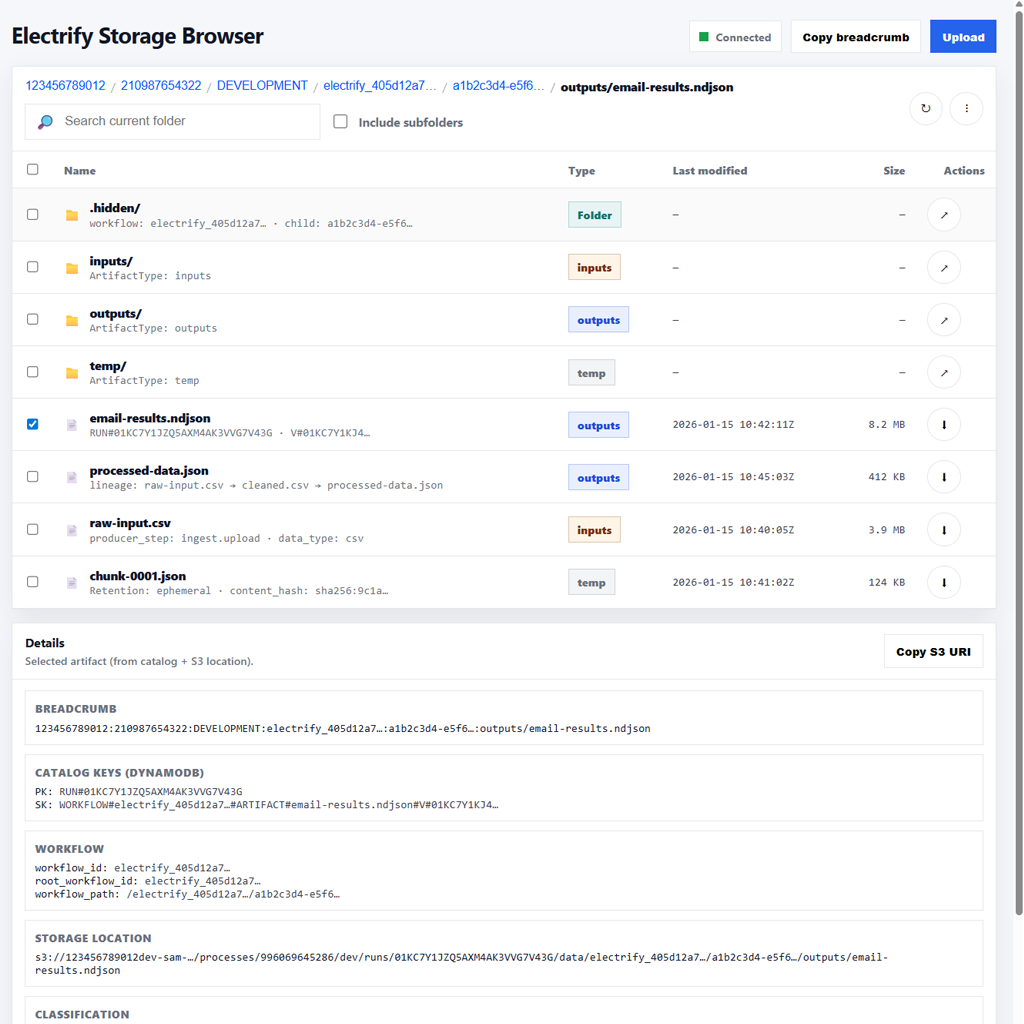This screenshot has width=1024, height=1024.
Task: Open the inputs/ folder arrow icon
Action: pyautogui.click(x=944, y=268)
